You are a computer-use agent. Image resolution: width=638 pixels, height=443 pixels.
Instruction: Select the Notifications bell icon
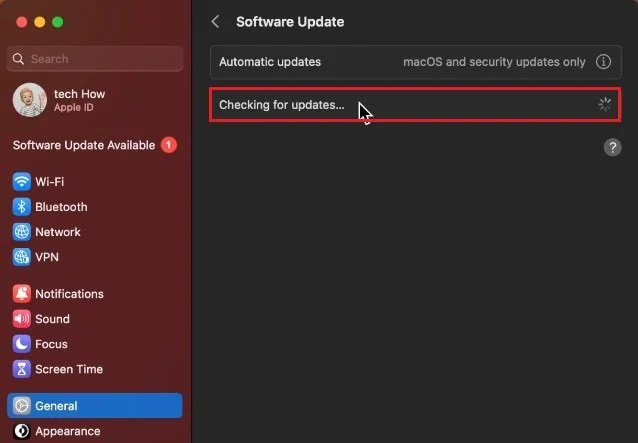click(22, 294)
